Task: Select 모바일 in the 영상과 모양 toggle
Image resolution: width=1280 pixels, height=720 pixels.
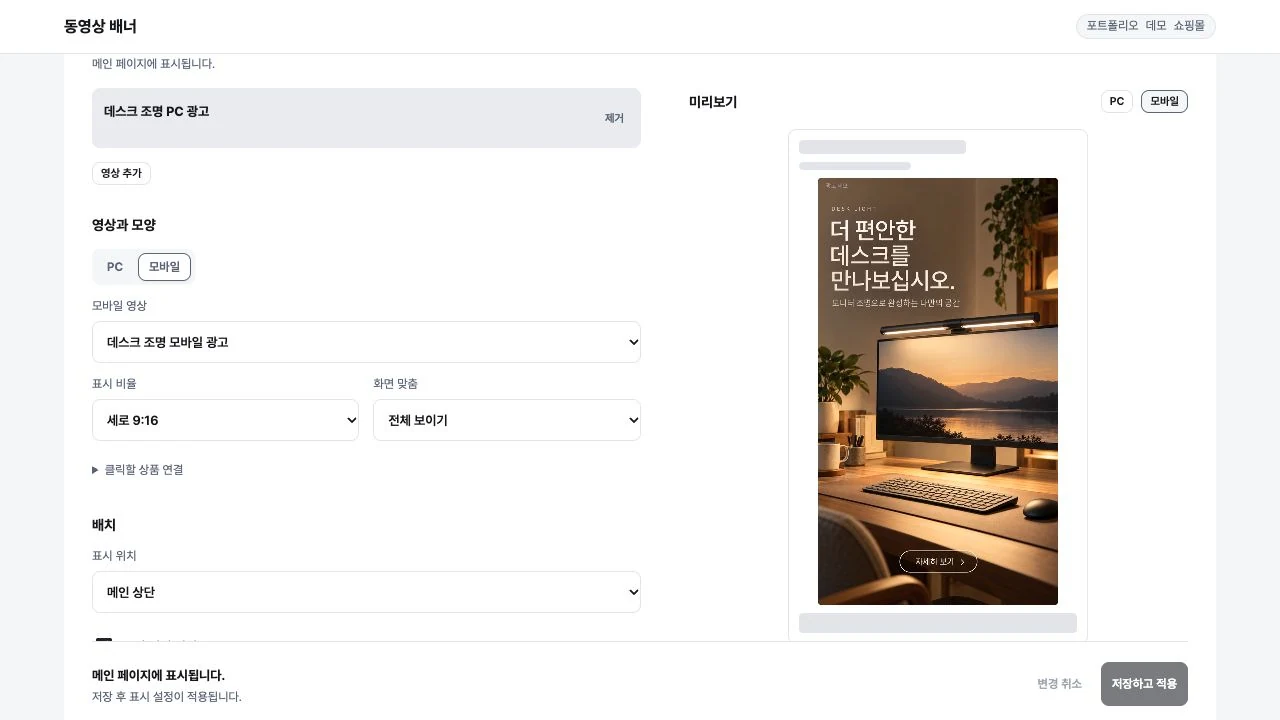Action: click(164, 267)
